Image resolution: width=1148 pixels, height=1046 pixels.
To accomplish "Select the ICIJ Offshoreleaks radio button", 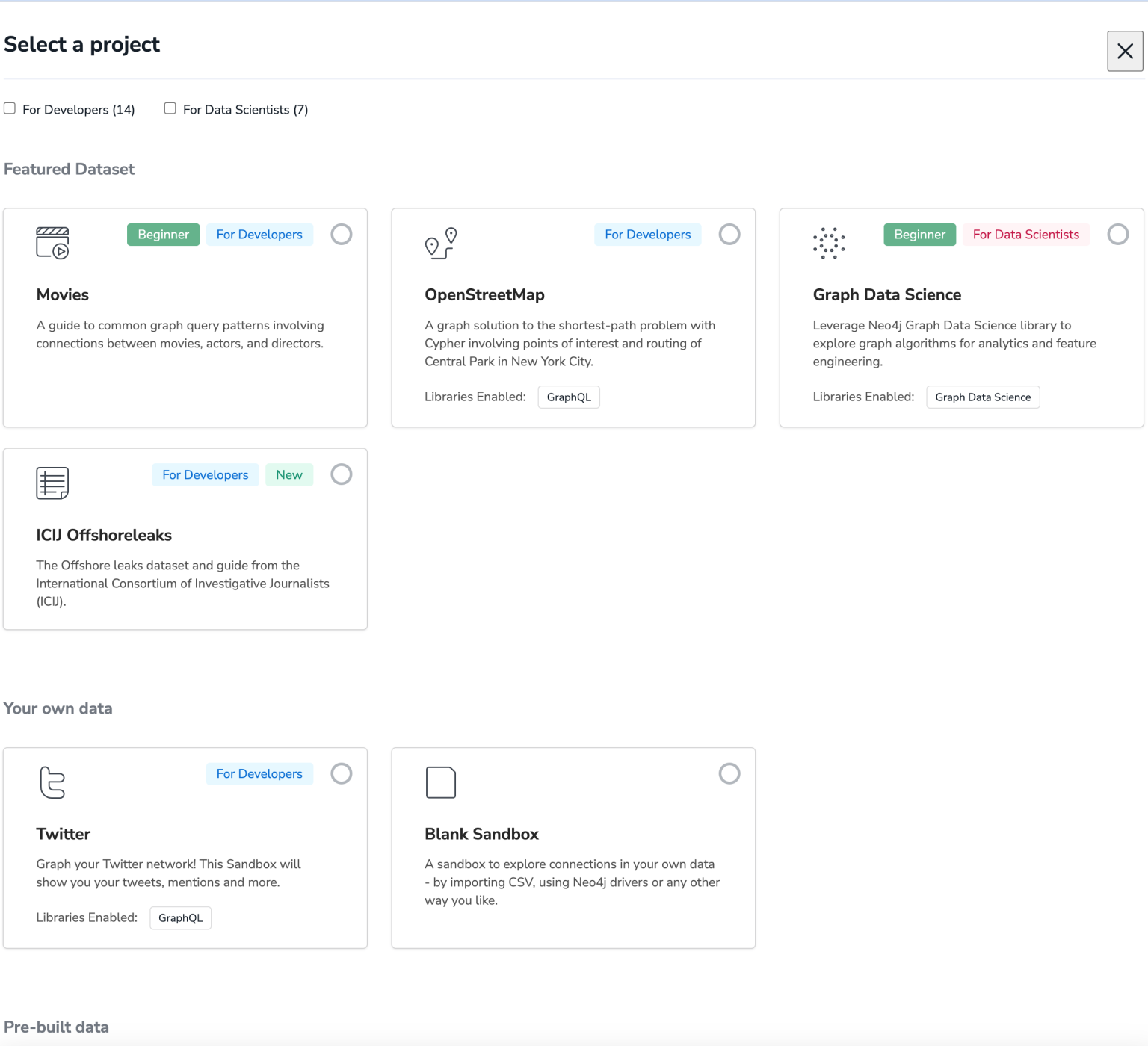I will click(x=342, y=474).
